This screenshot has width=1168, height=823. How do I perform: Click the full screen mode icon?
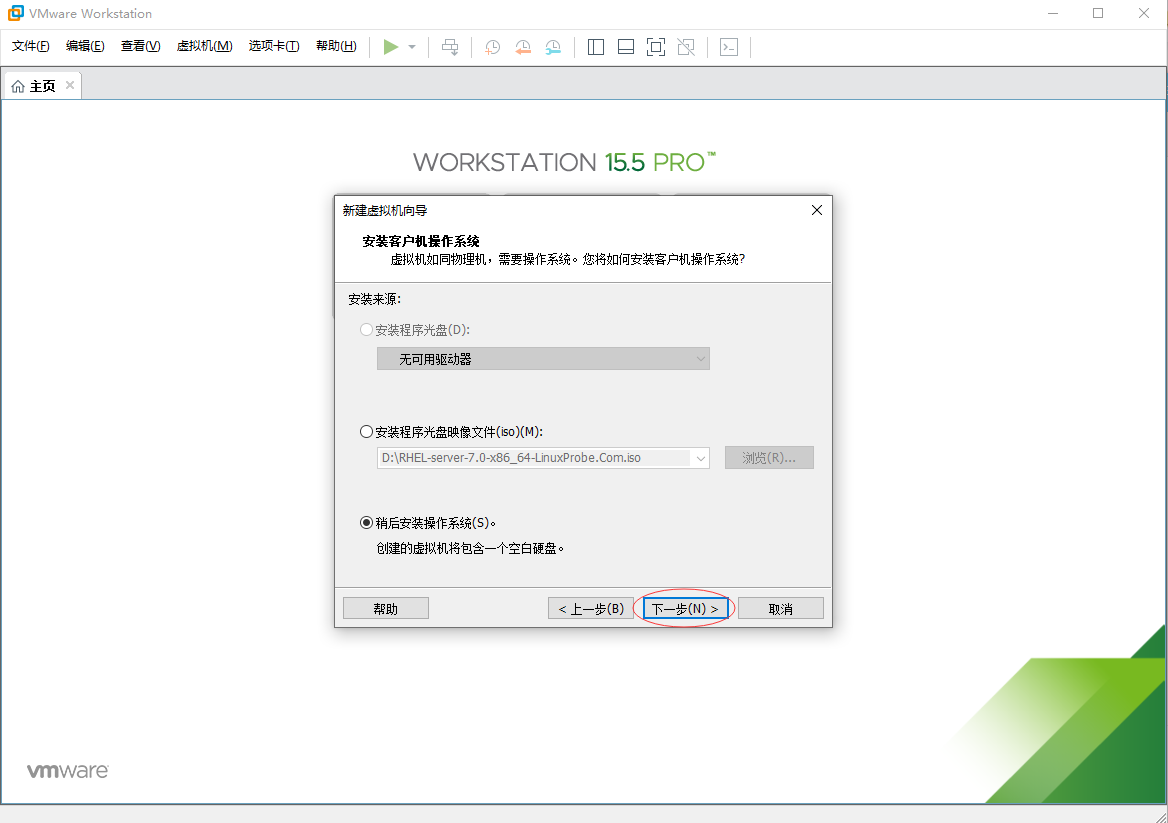click(x=656, y=47)
